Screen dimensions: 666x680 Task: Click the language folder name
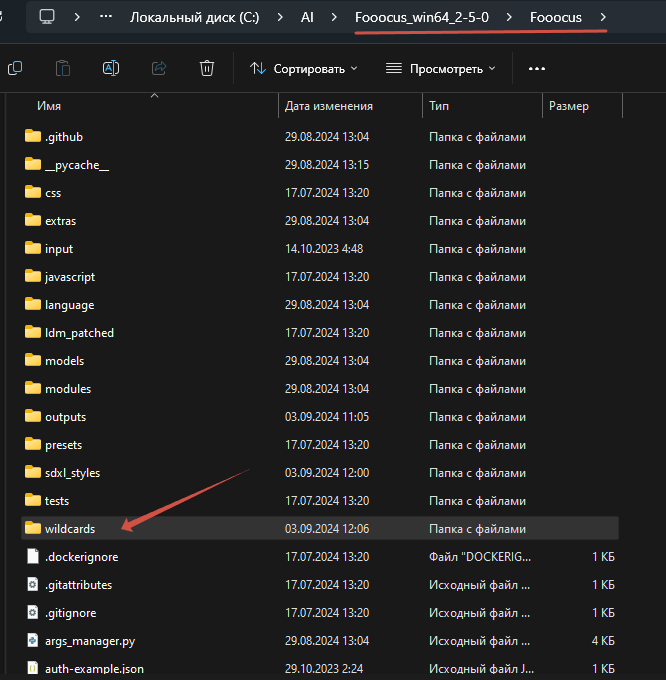[x=70, y=305]
